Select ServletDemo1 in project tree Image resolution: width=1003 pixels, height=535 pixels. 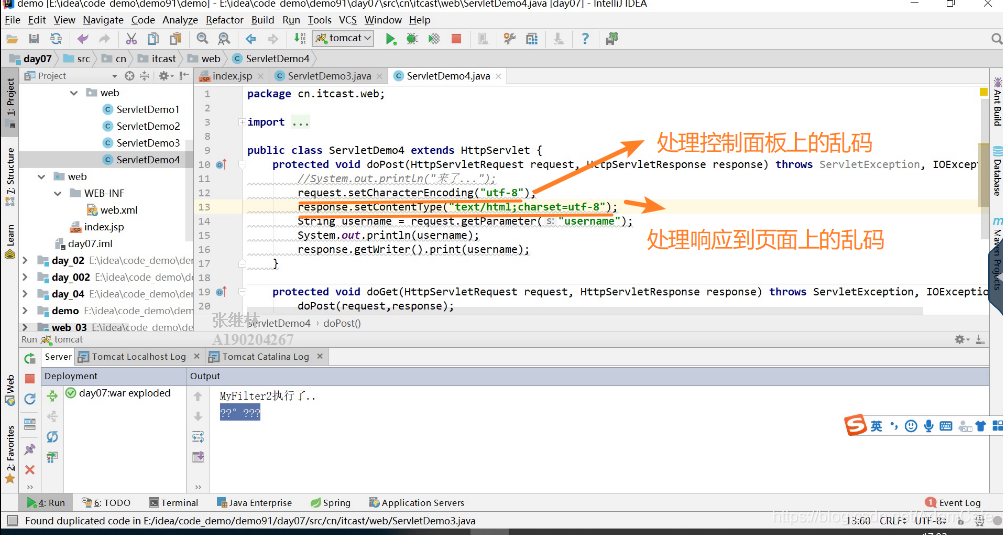point(141,109)
